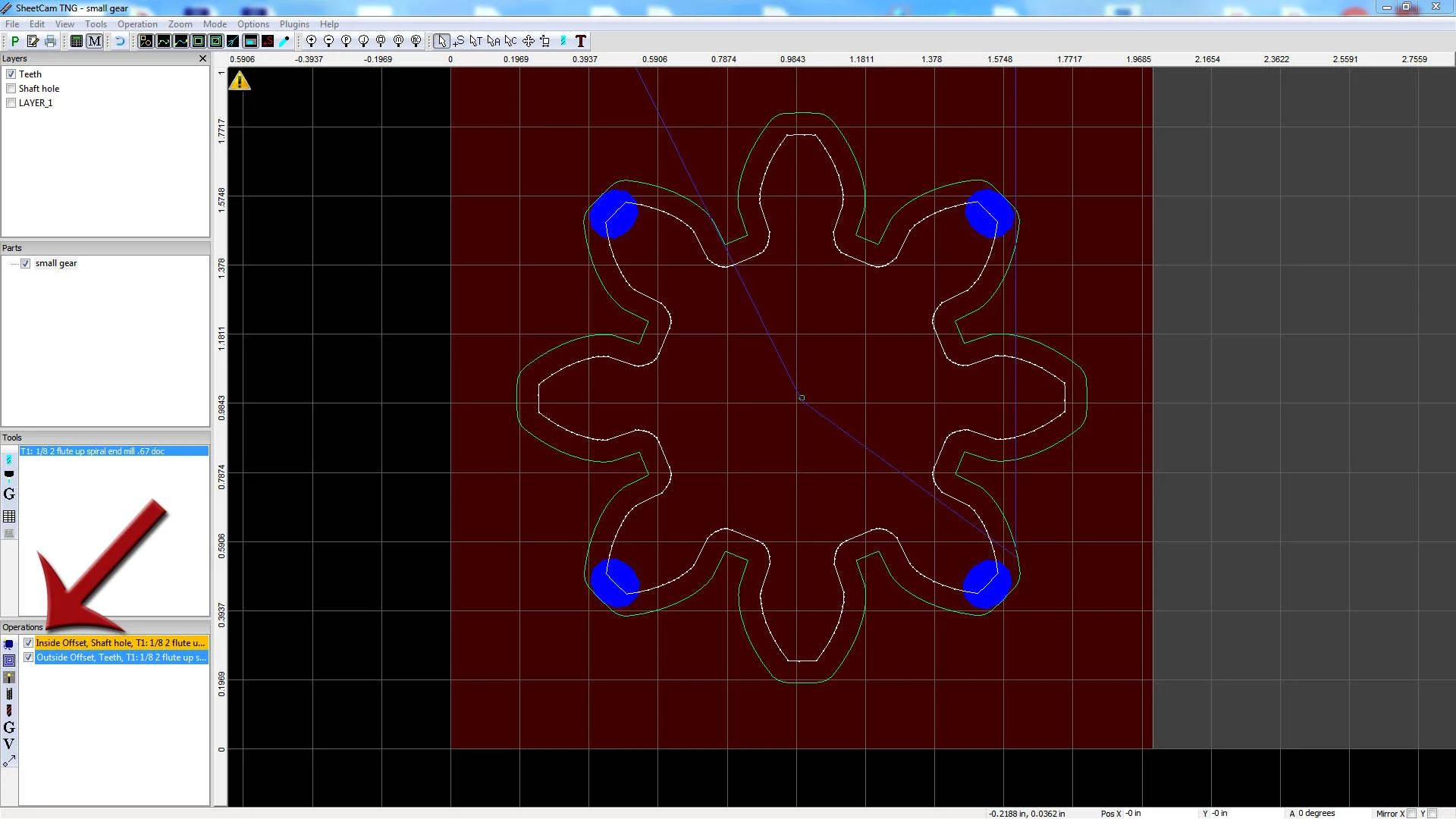1456x819 pixels.
Task: Check the Shaft hole layer checkbox
Action: (11, 89)
